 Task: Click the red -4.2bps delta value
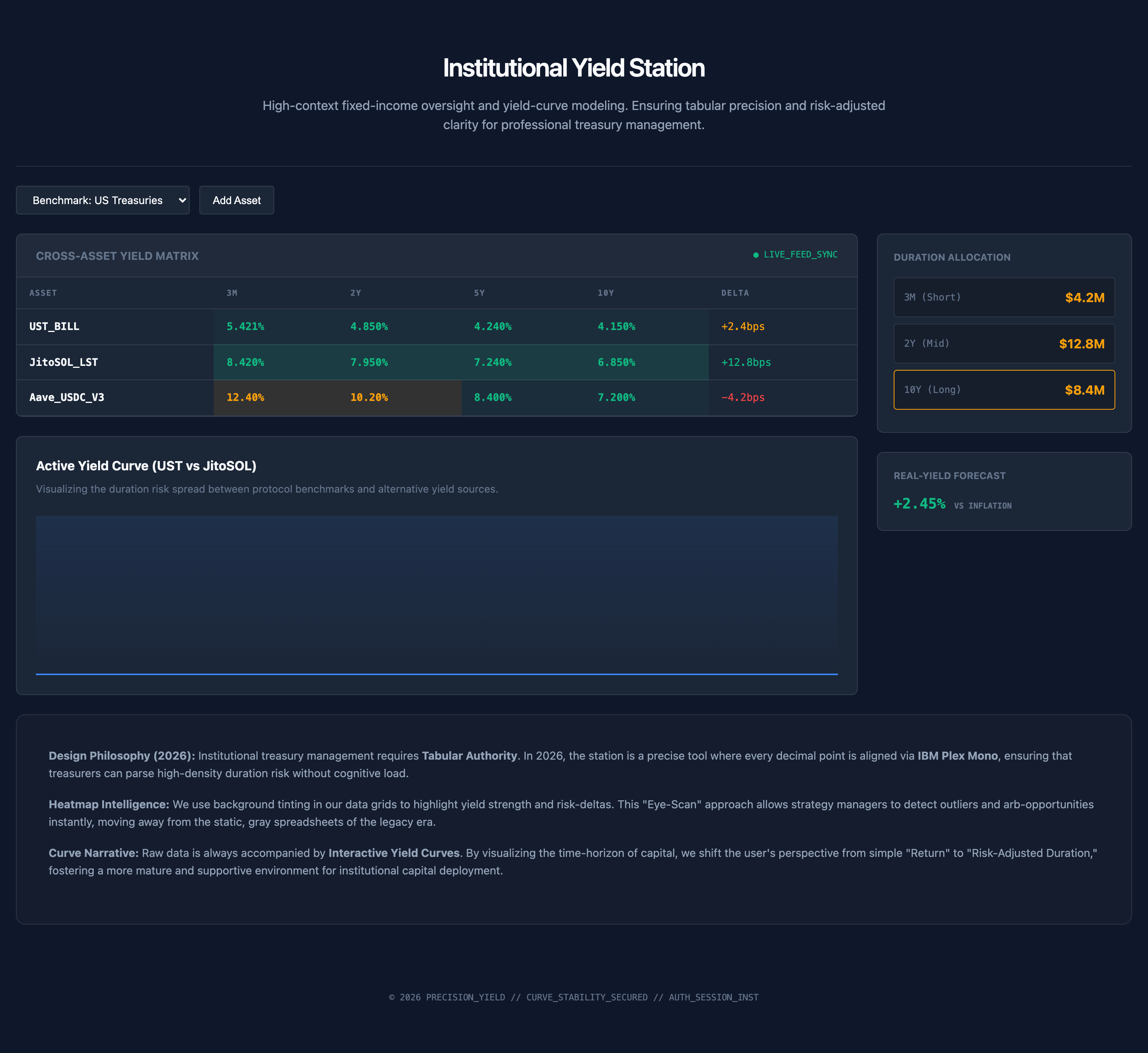[743, 398]
